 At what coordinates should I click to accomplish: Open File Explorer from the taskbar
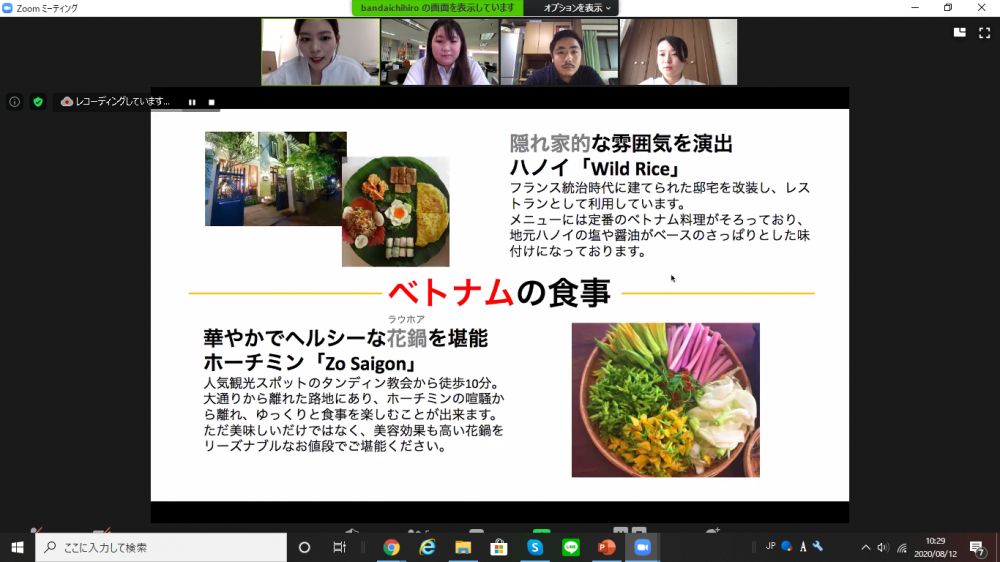(x=463, y=547)
